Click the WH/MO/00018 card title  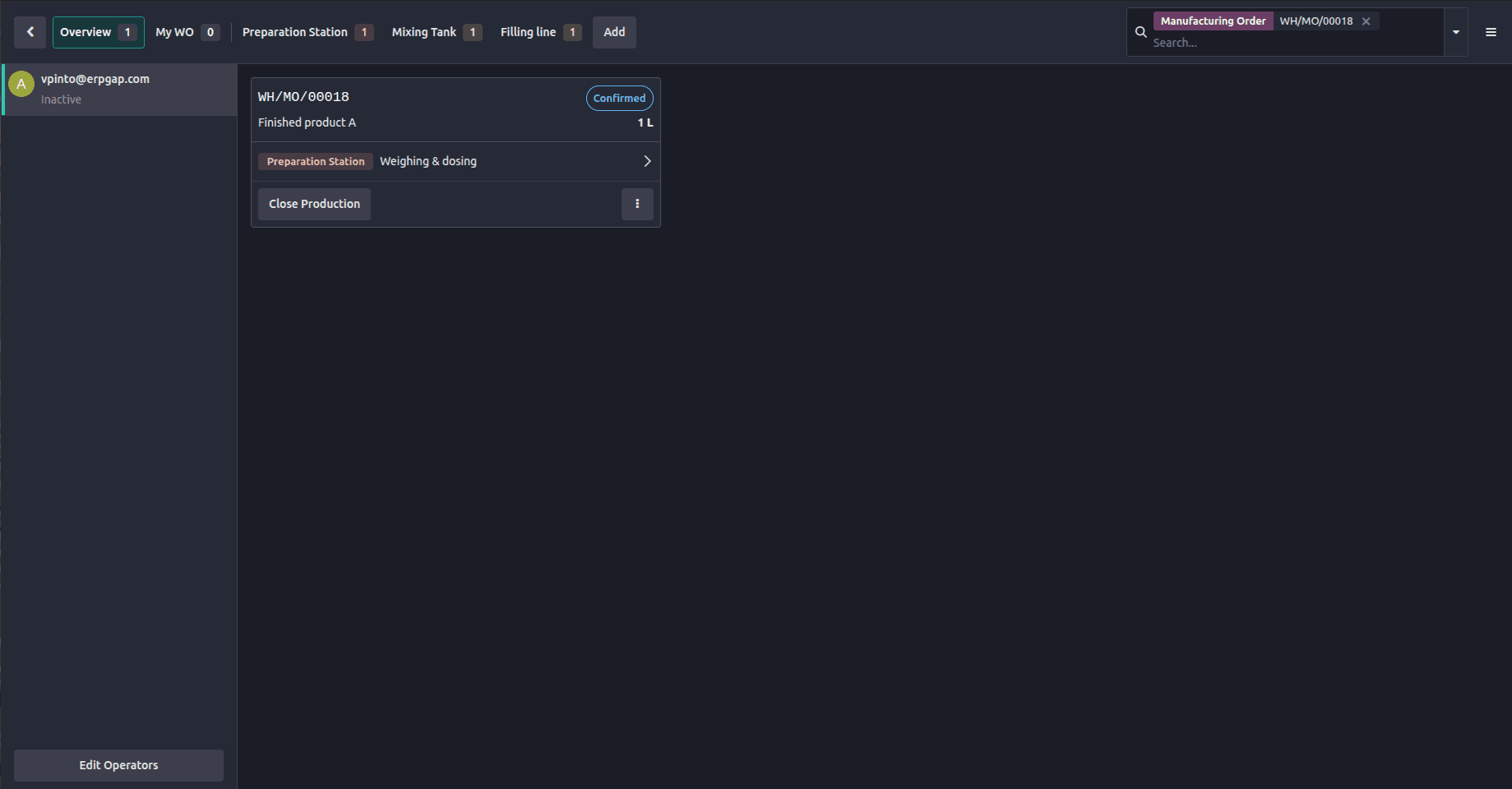tap(303, 97)
